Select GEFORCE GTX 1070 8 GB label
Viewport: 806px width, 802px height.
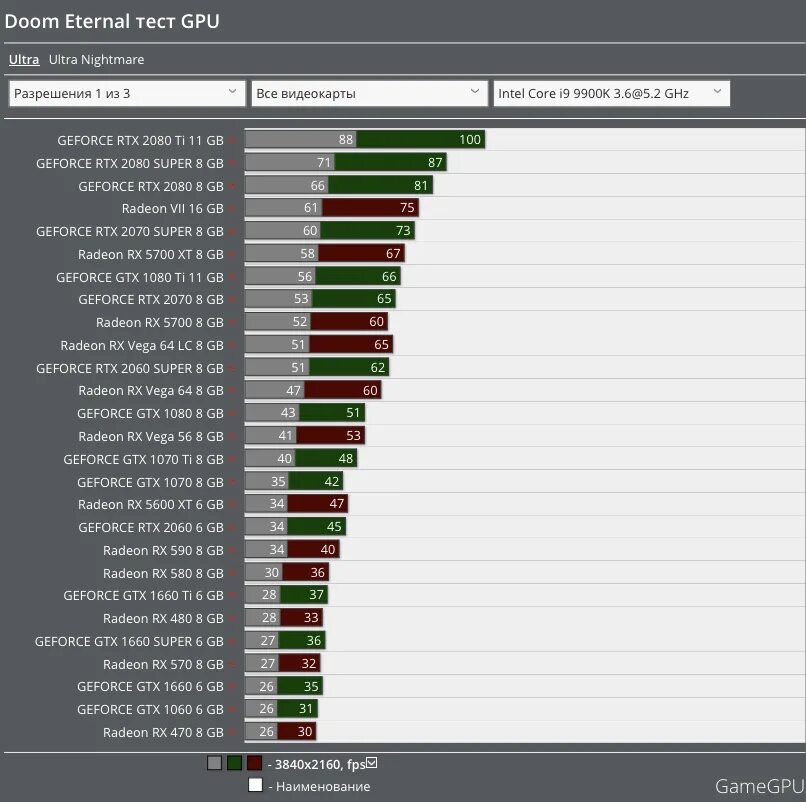click(151, 482)
